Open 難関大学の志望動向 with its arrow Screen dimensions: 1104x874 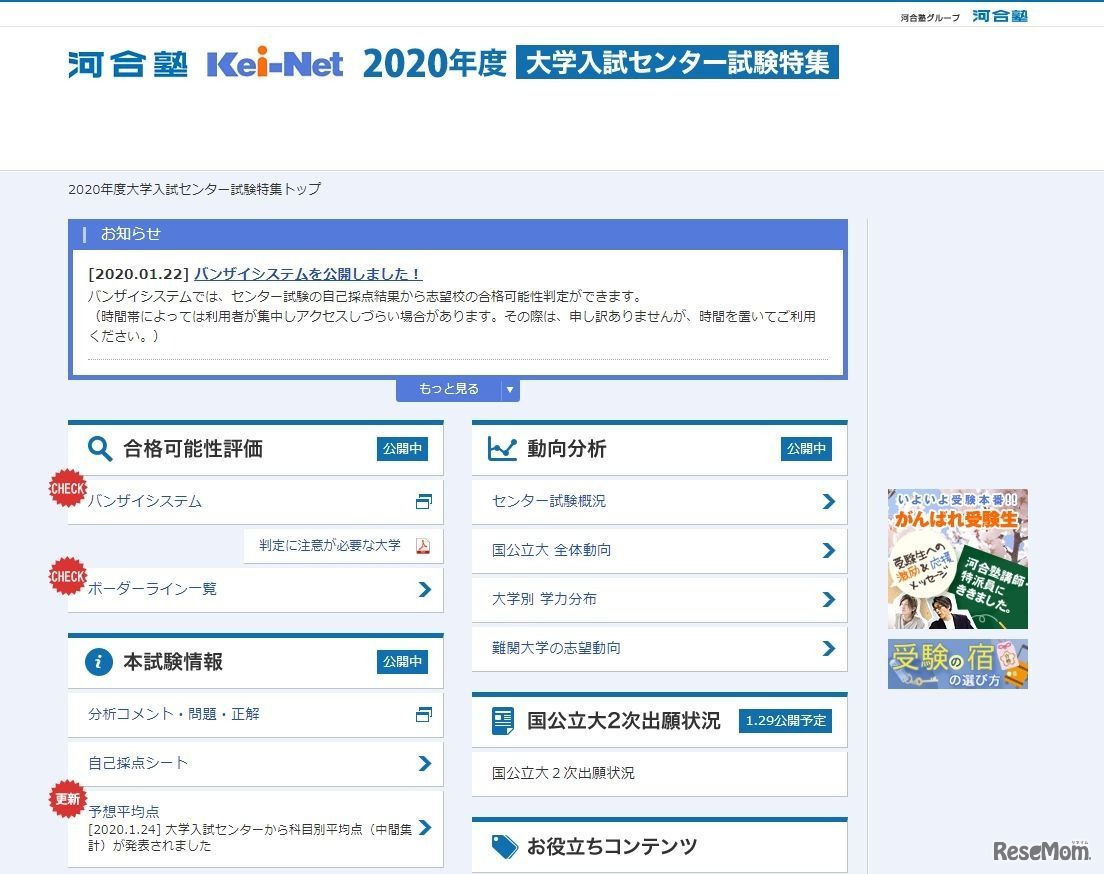(828, 648)
